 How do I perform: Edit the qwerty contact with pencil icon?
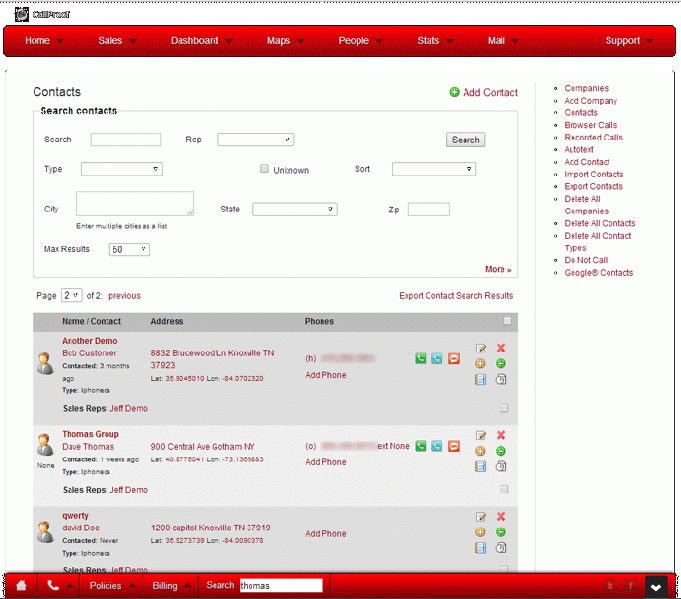click(x=480, y=516)
